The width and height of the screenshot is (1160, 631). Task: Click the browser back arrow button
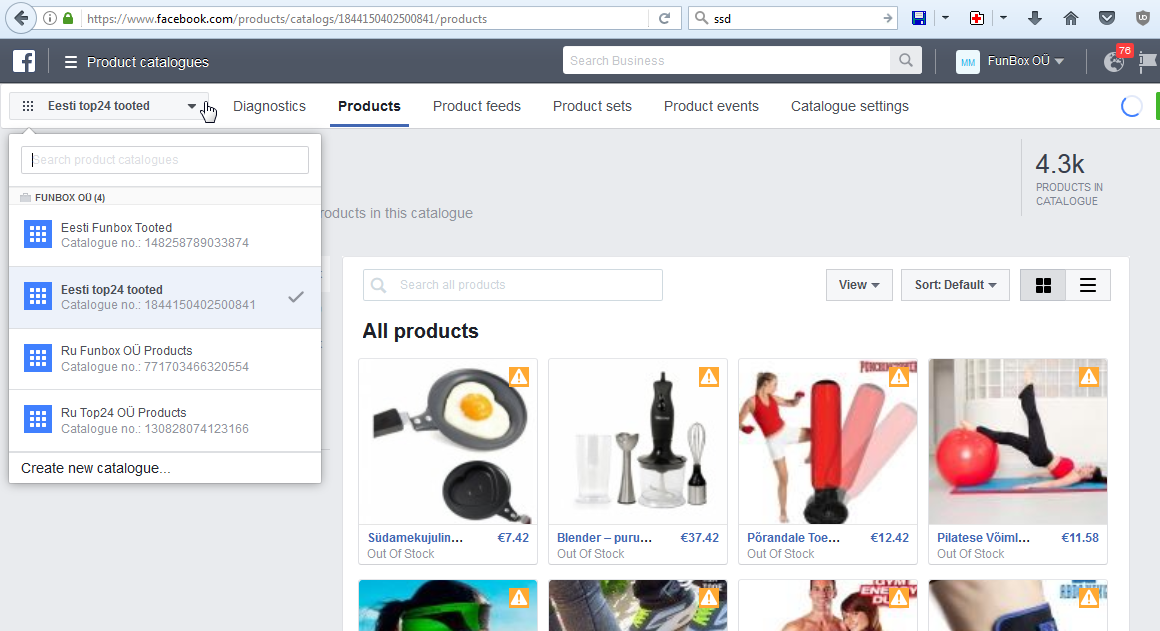[21, 18]
